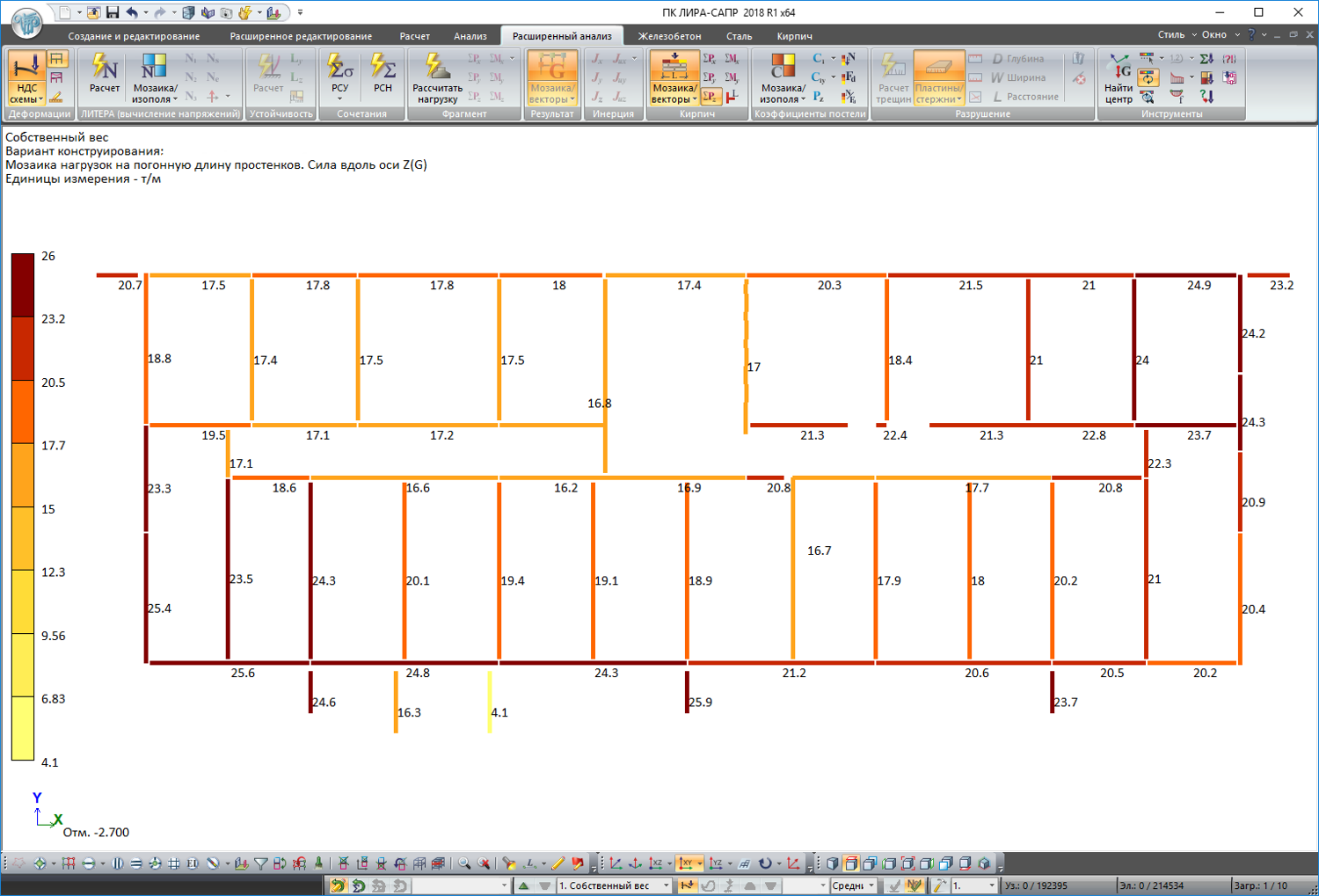The height and width of the screenshot is (896, 1319).
Task: Expand the load case dropdown 'Собственный вес'
Action: click(x=666, y=885)
